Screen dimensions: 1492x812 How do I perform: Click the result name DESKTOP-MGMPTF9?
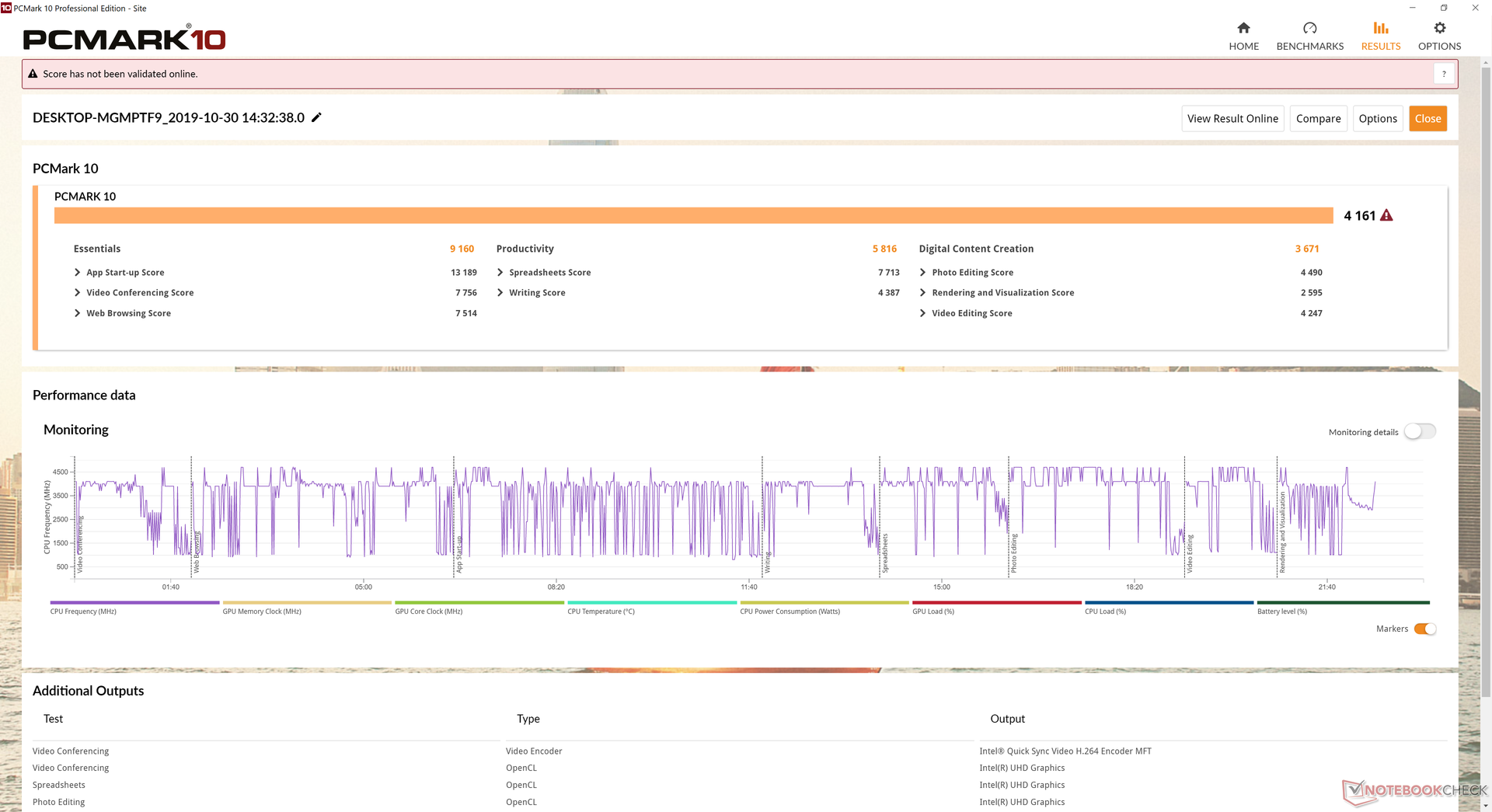[169, 118]
